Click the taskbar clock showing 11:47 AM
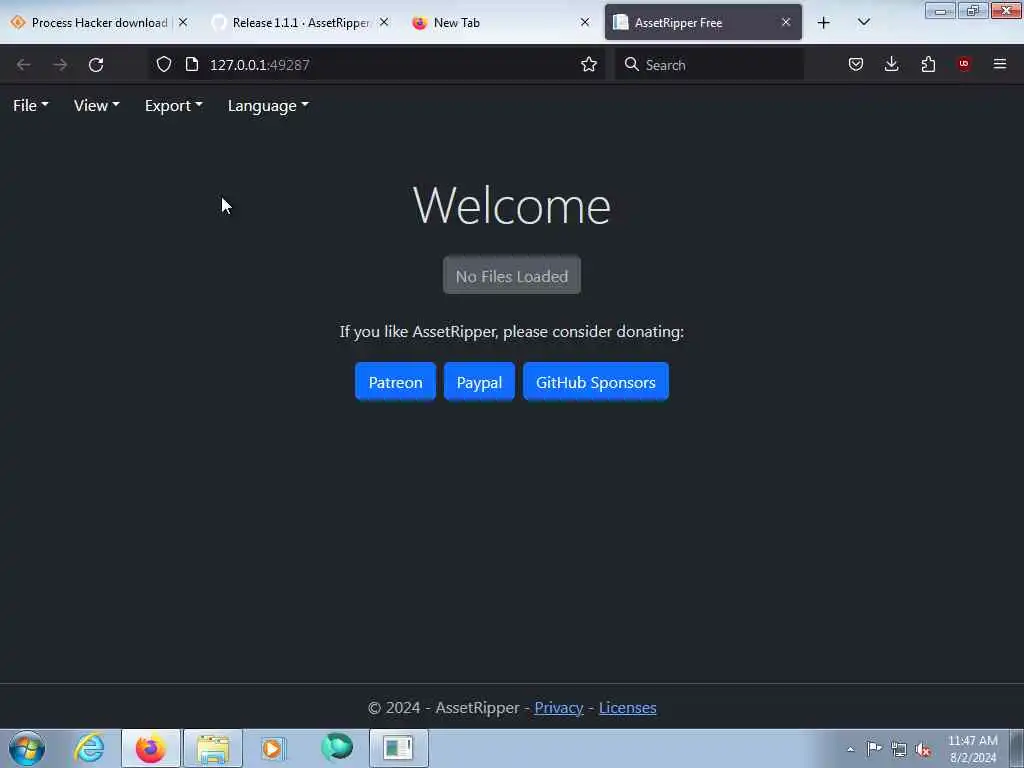Screen dimensions: 1024x768 973,749
